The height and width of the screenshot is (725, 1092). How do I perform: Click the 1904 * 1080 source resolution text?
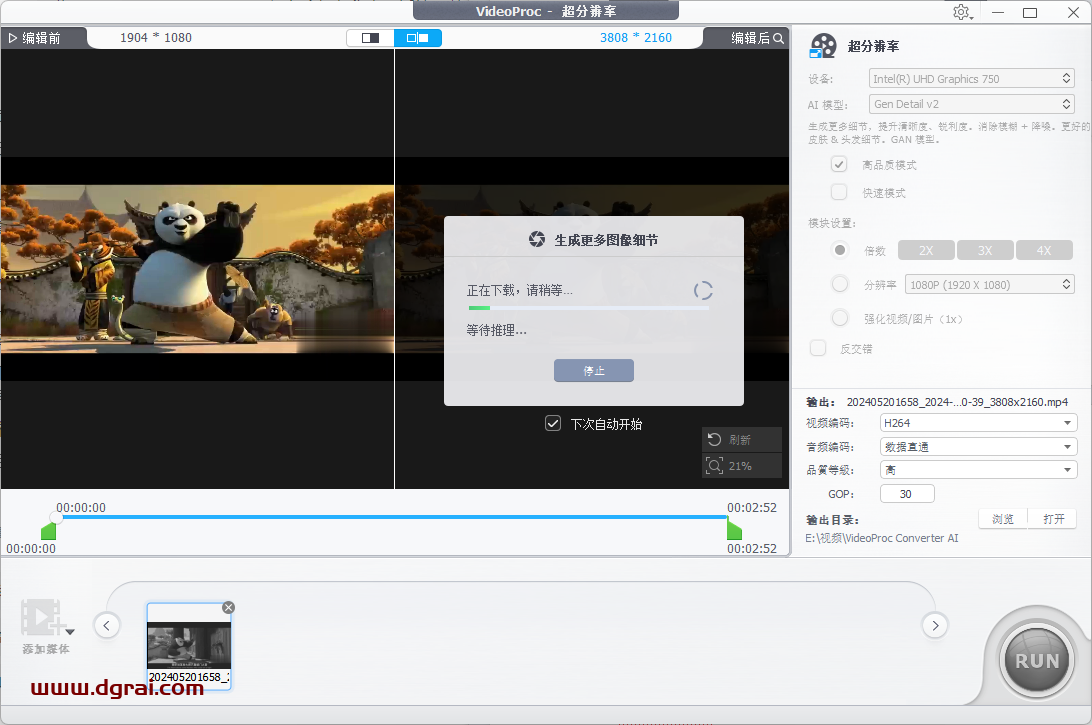156,38
